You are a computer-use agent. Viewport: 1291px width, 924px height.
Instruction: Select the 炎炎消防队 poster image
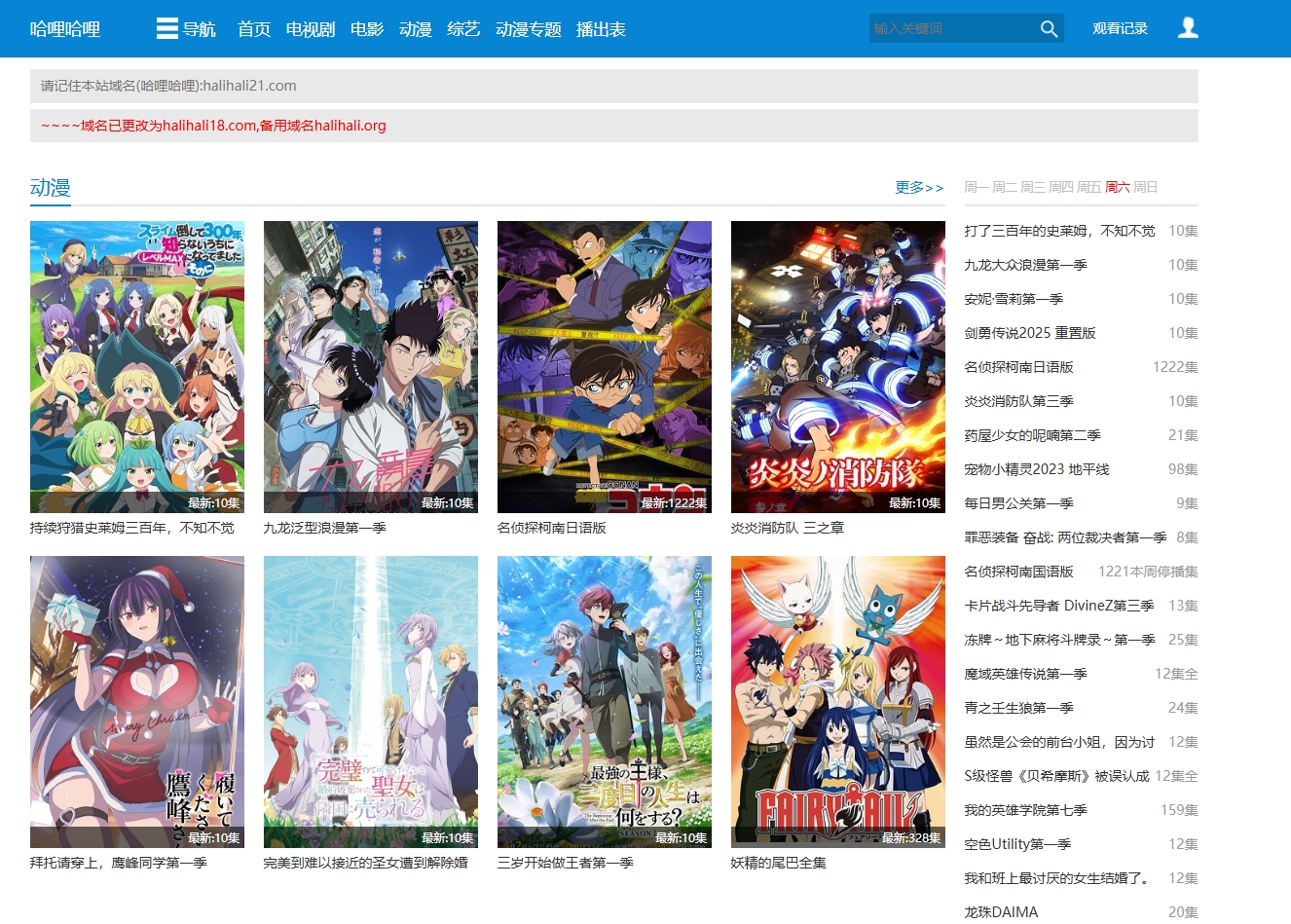point(837,366)
